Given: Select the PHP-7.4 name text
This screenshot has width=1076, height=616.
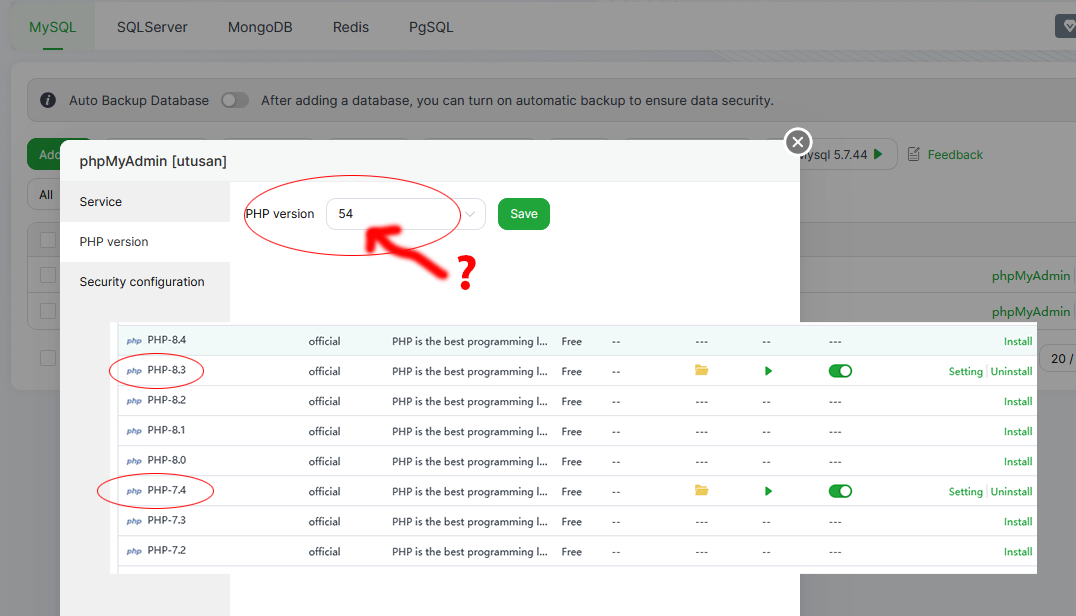Looking at the screenshot, I should 167,490.
